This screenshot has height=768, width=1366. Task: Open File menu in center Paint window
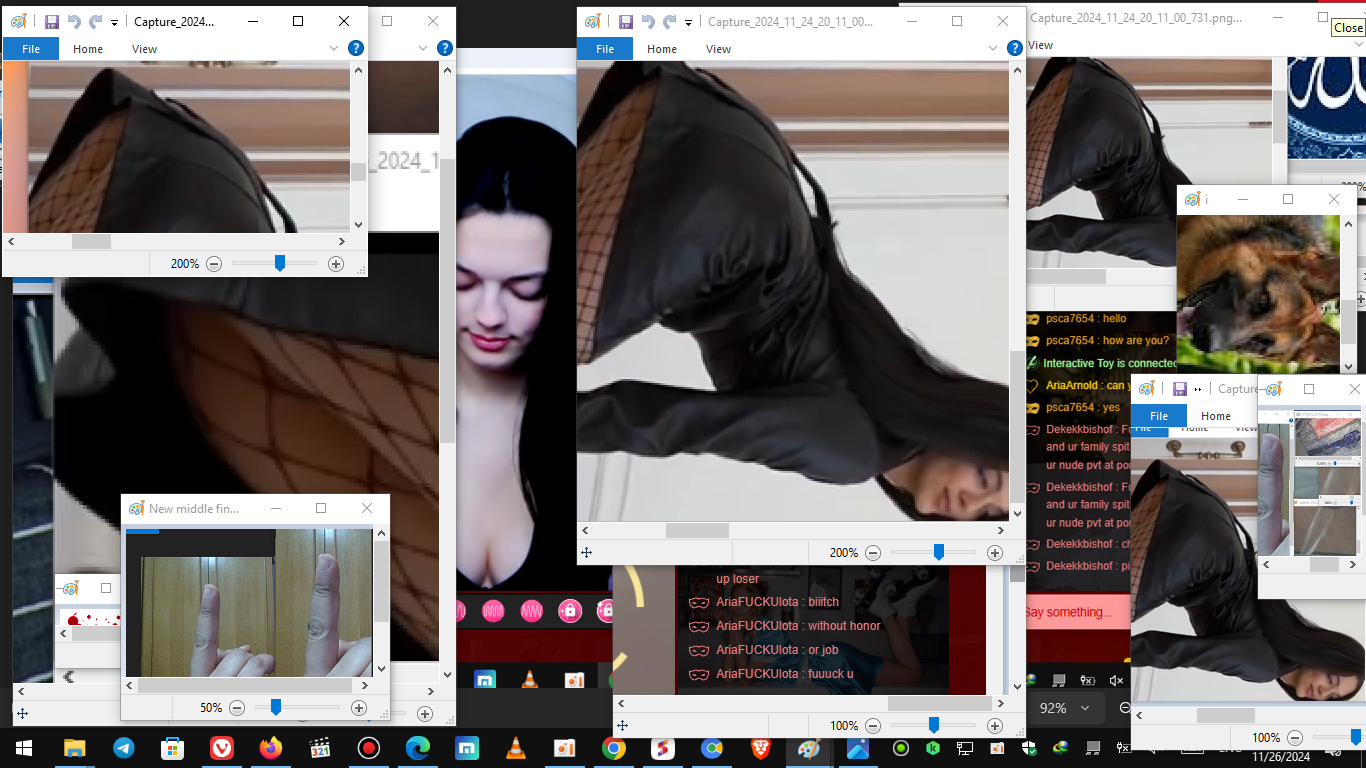pyautogui.click(x=605, y=48)
